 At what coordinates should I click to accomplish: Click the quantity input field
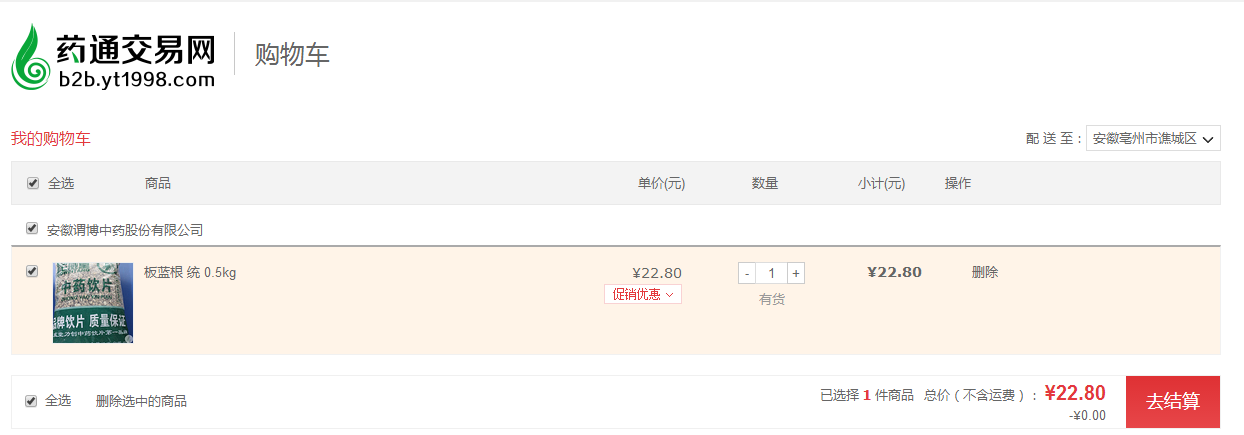(771, 273)
